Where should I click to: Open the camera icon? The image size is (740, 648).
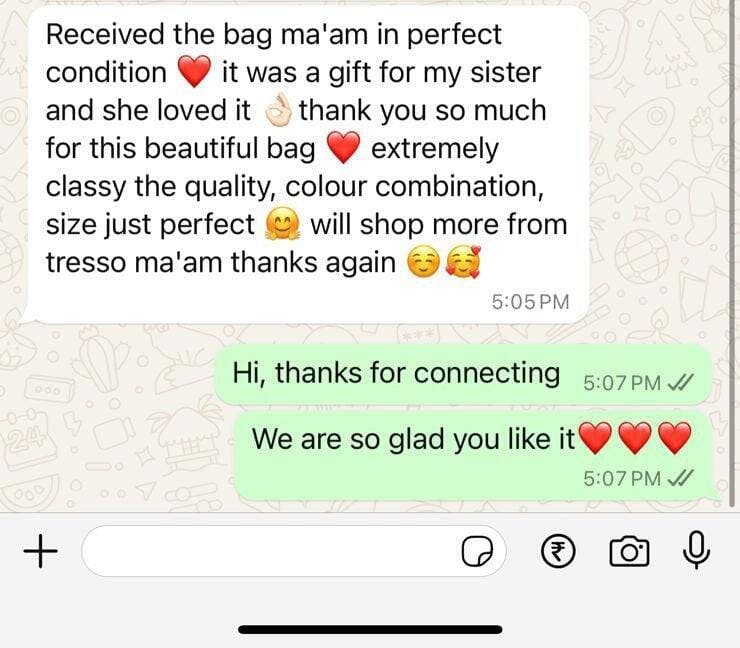(x=630, y=551)
